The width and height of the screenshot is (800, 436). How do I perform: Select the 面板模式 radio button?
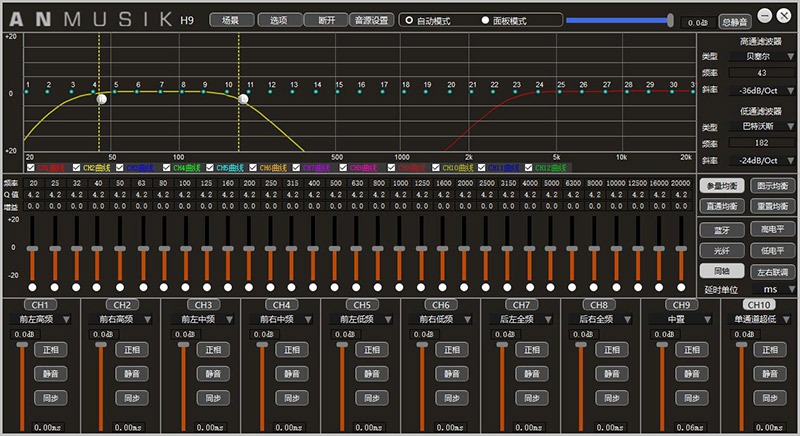486,20
